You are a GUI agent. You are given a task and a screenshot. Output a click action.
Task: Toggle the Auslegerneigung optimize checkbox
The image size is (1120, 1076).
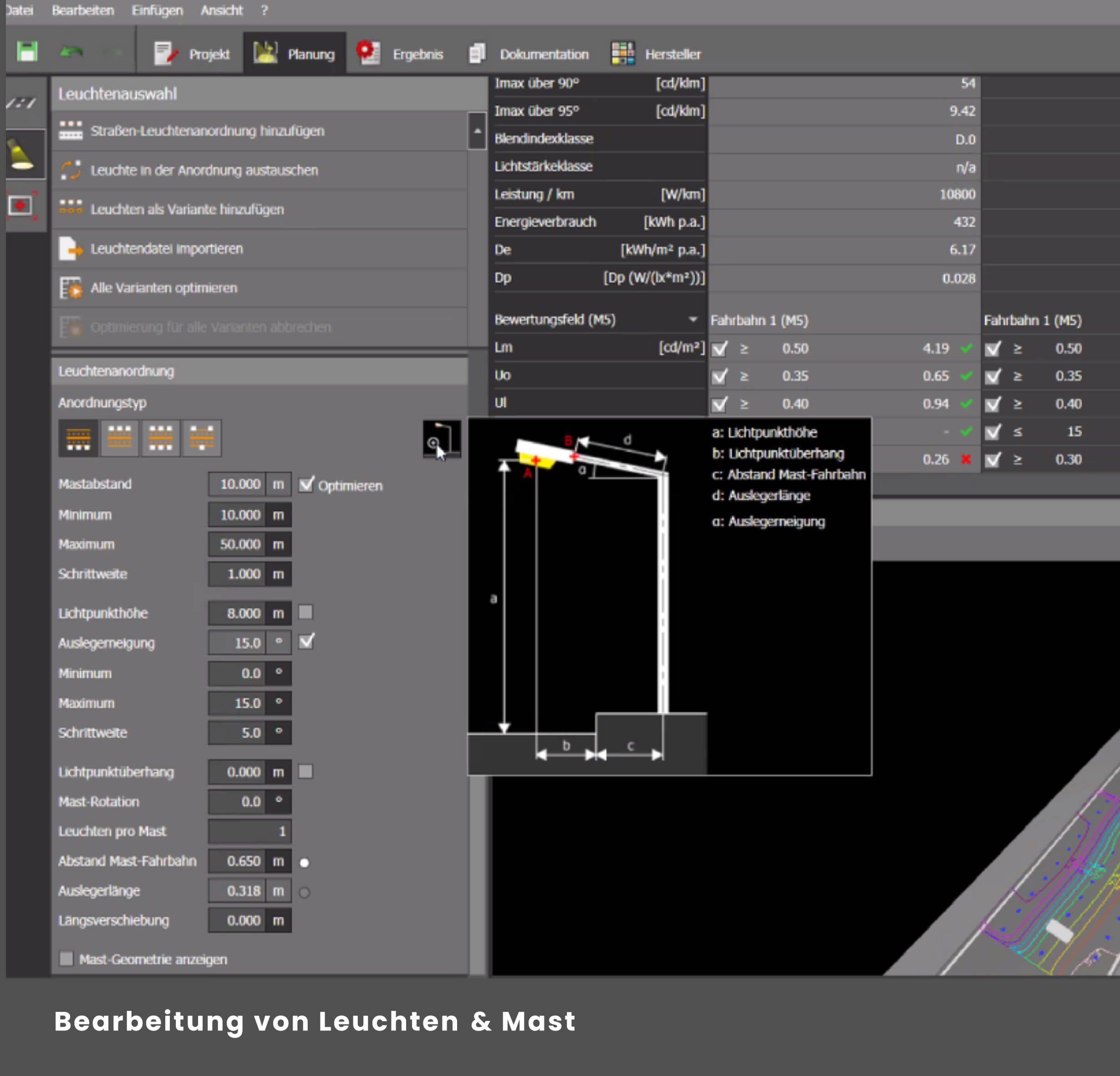click(306, 641)
